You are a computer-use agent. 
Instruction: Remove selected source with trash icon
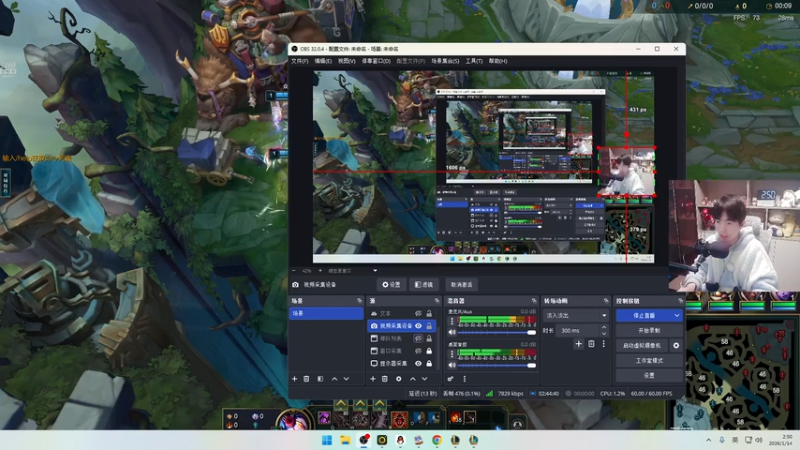(385, 379)
